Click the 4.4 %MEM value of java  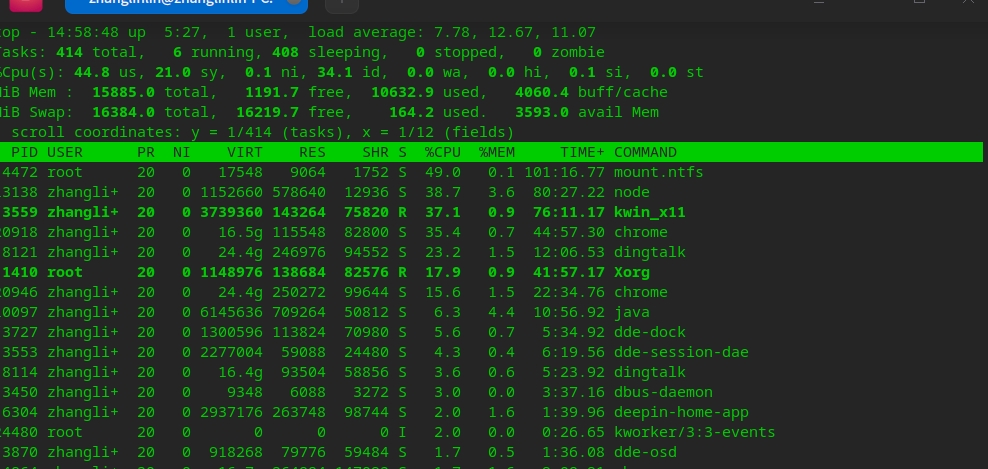pos(502,312)
